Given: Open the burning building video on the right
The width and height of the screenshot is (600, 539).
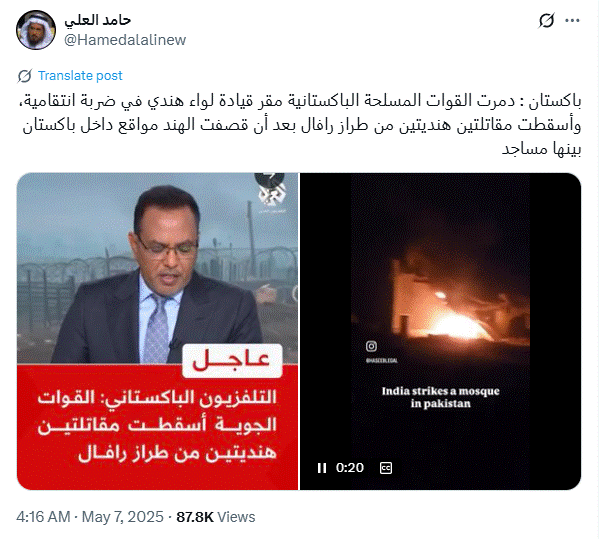Looking at the screenshot, I should (x=440, y=331).
